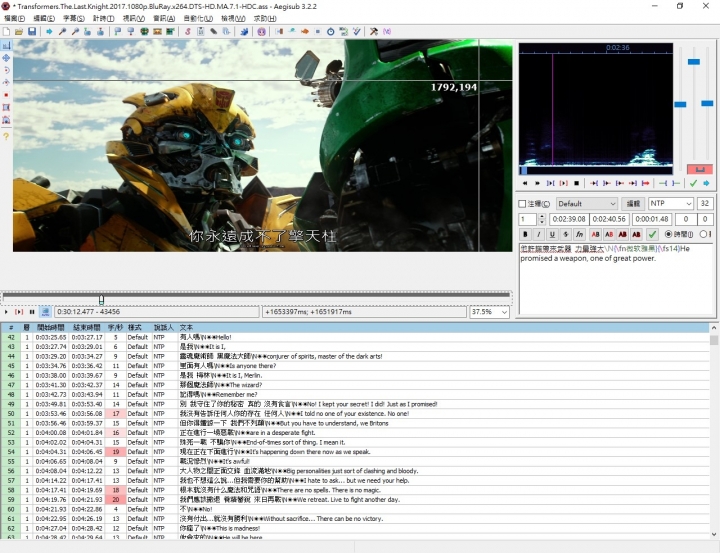This screenshot has width=720, height=553.
Task: Play the current line on video
Action: (19, 312)
